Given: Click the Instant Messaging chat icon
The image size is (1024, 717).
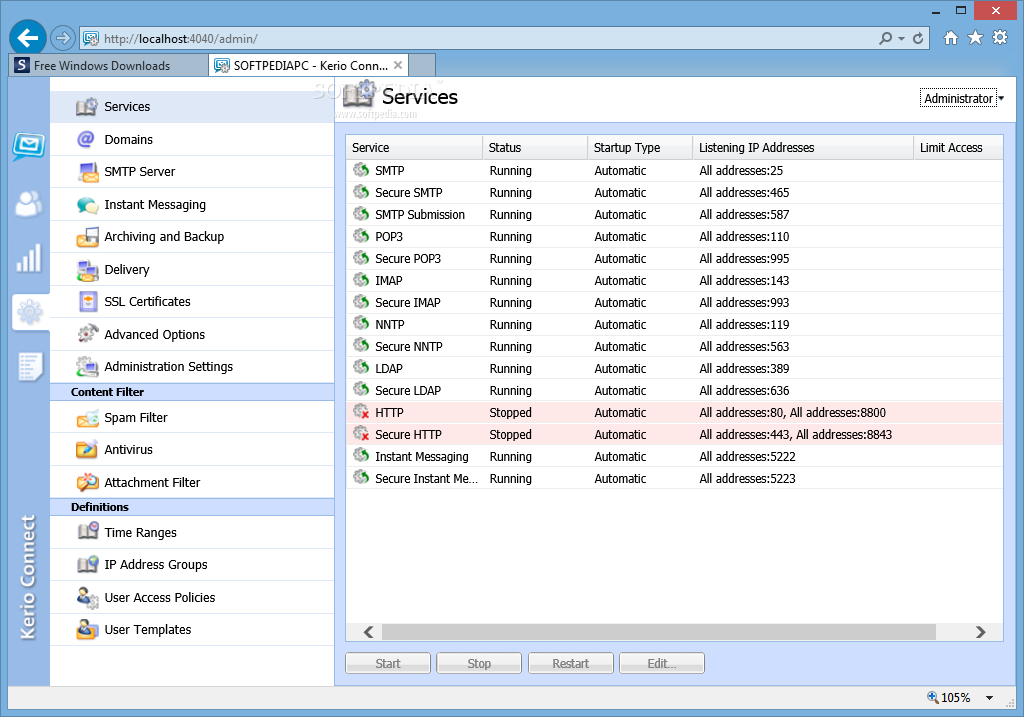Looking at the screenshot, I should click(88, 204).
